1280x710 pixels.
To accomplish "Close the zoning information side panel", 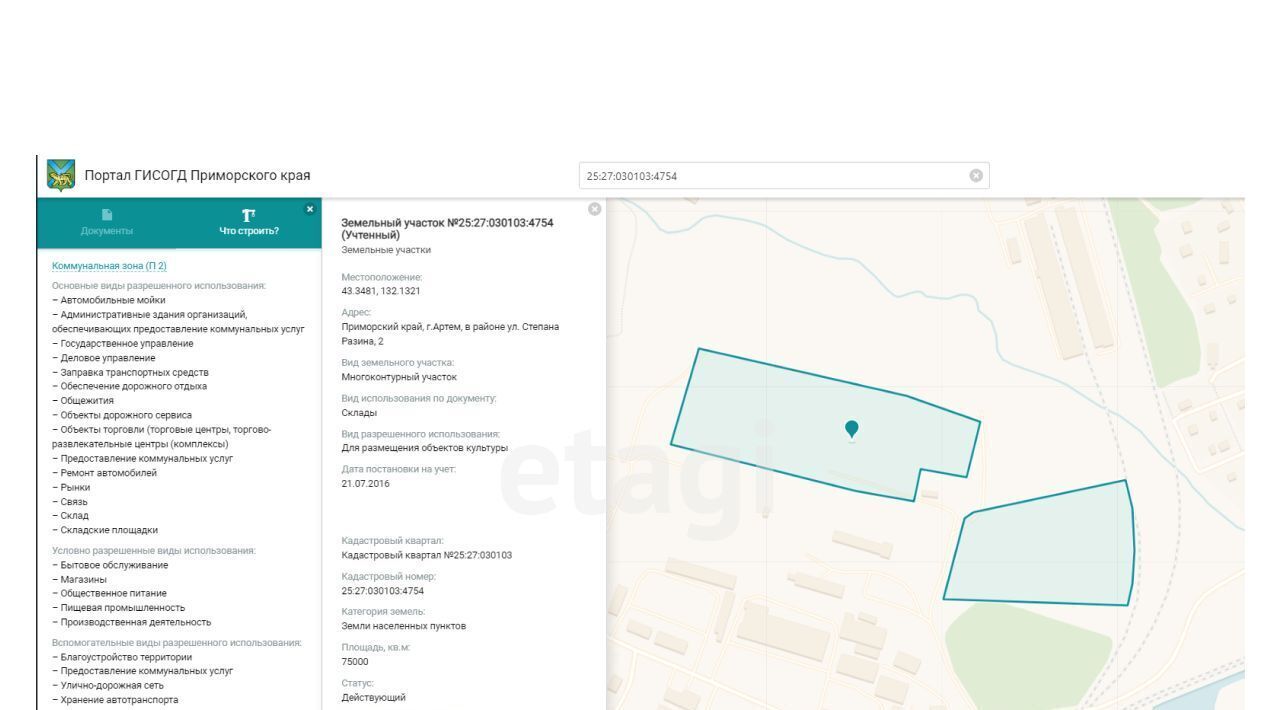I will click(309, 209).
